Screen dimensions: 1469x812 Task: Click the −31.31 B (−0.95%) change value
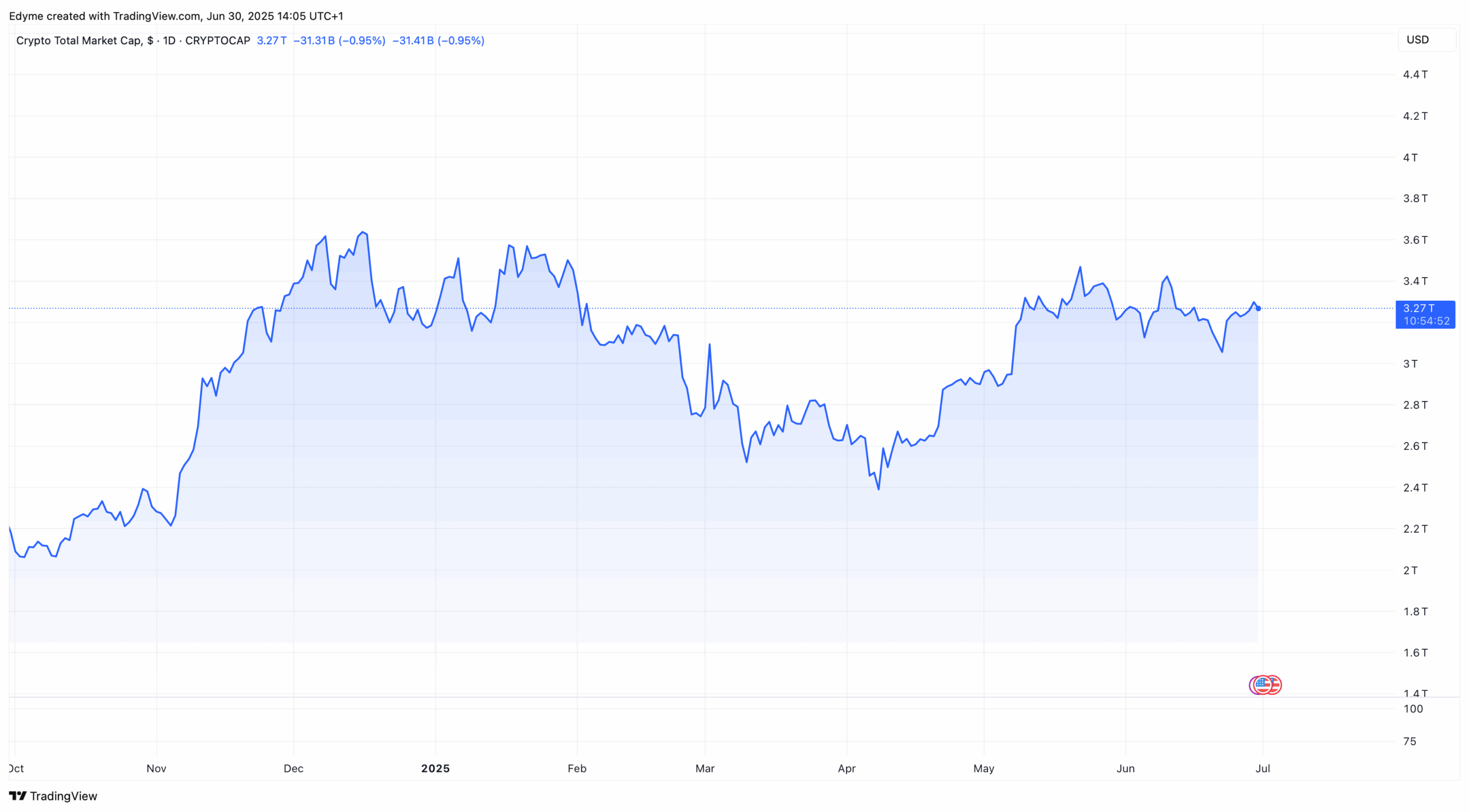(339, 41)
